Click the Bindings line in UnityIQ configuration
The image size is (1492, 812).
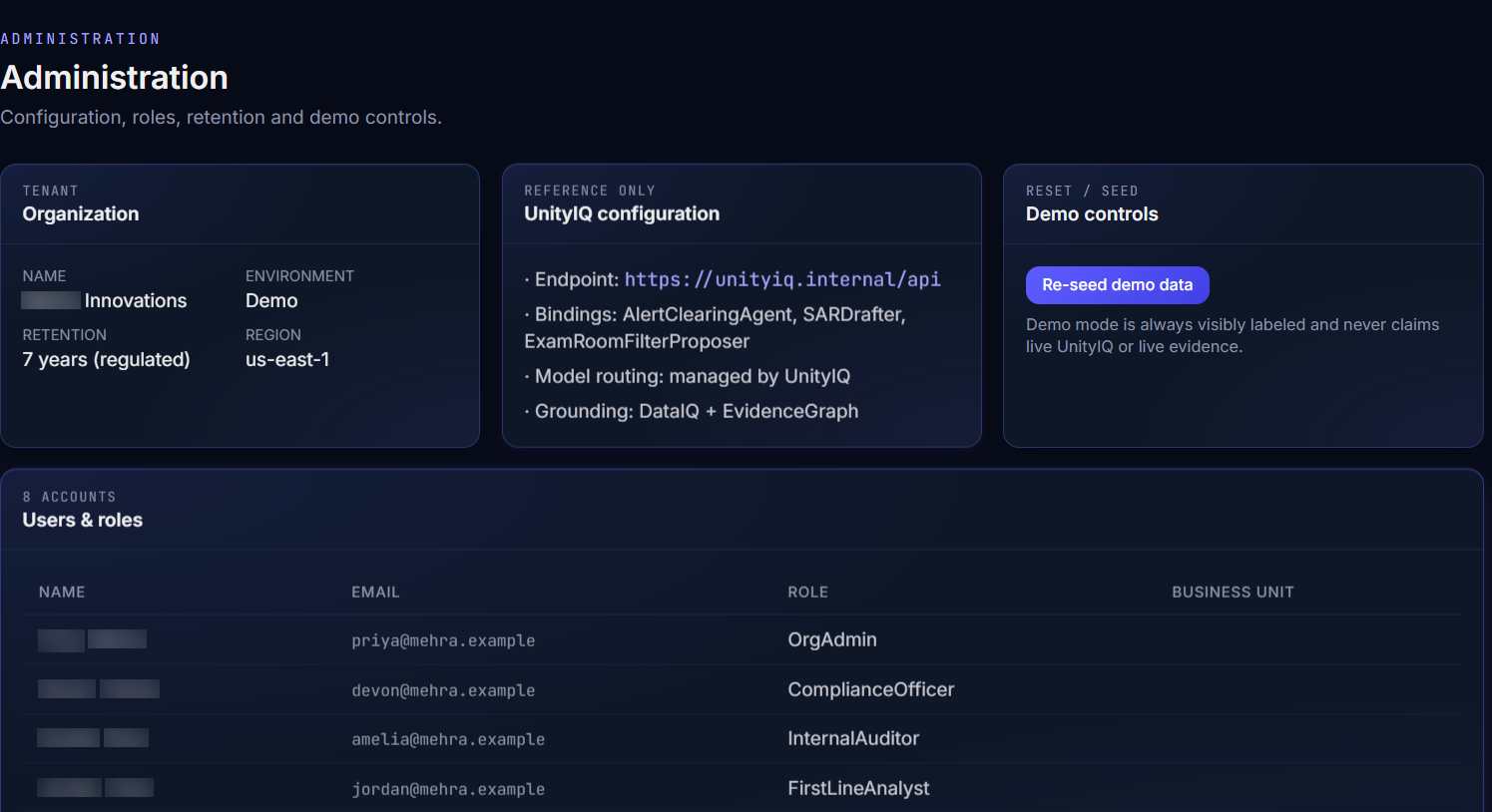(715, 328)
